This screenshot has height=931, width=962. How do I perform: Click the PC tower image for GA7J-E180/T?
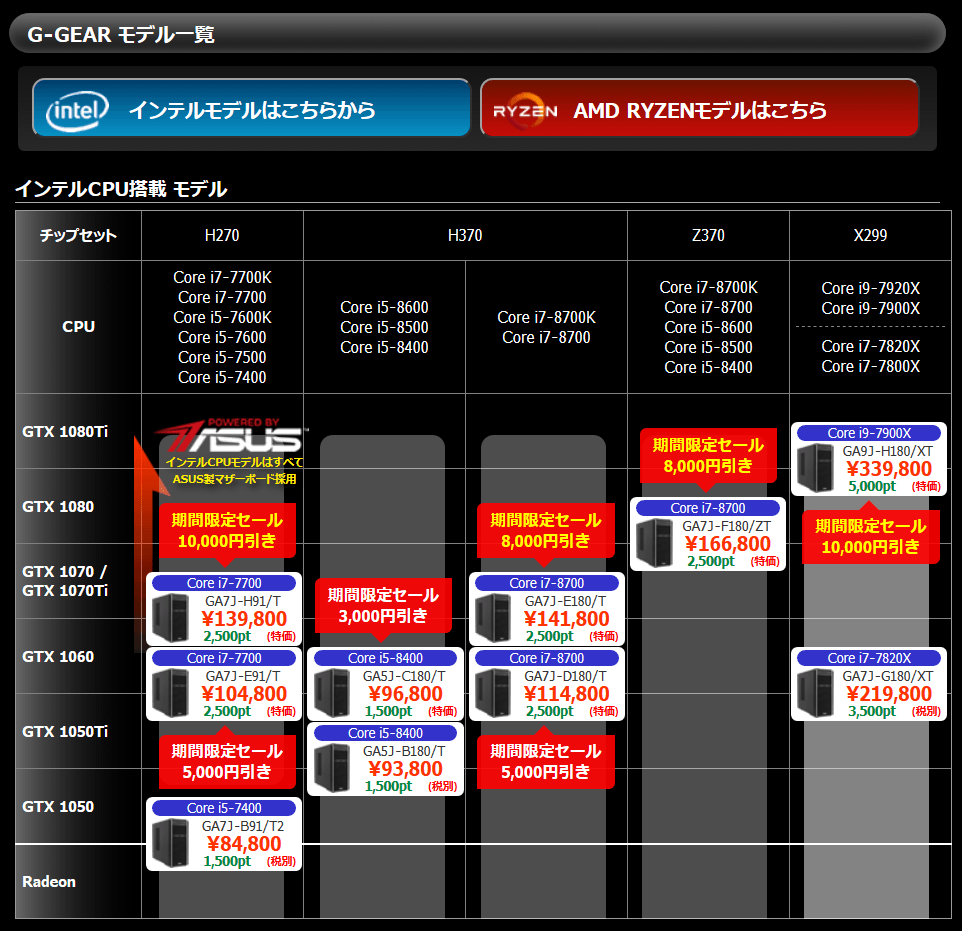click(x=493, y=617)
